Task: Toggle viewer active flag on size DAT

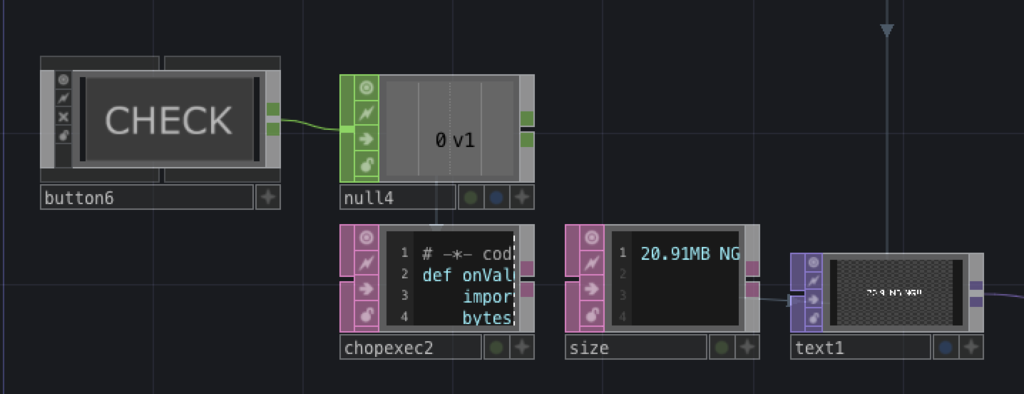Action: [x=592, y=238]
